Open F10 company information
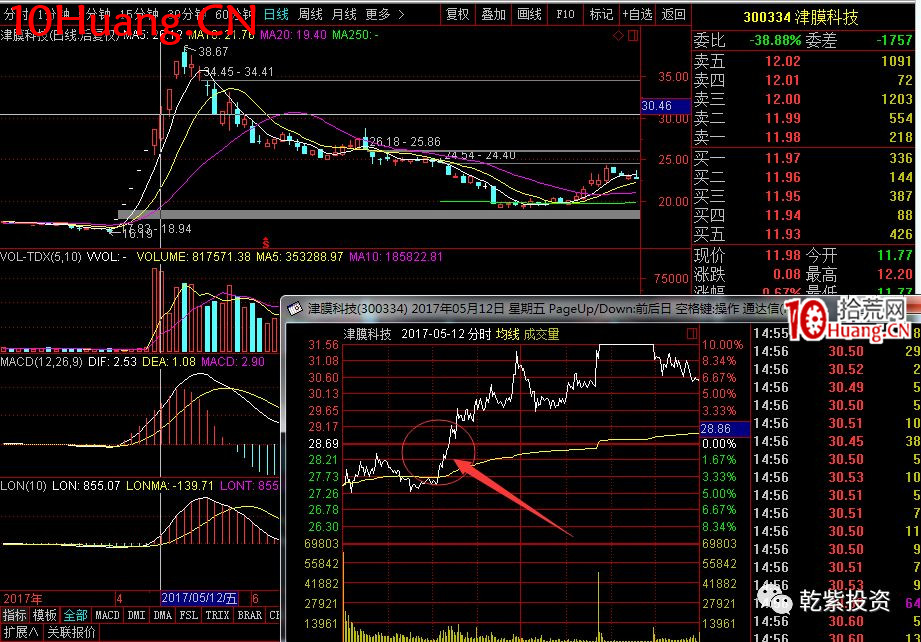This screenshot has width=921, height=642. [565, 14]
